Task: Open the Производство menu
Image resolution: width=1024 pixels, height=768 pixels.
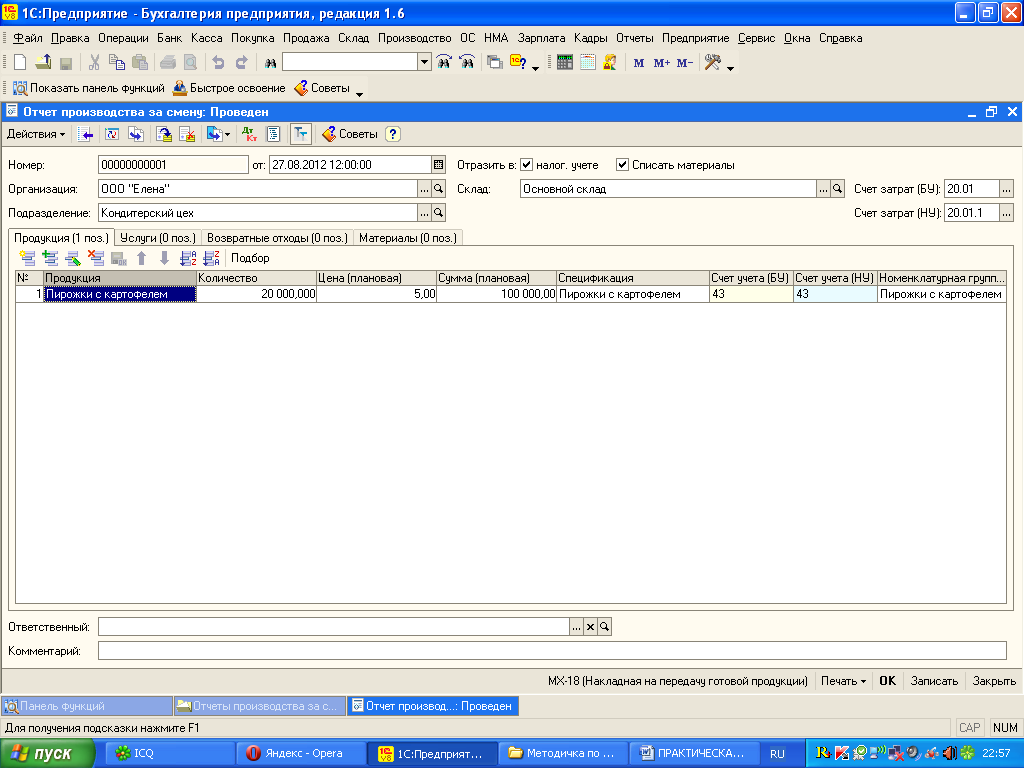Action: [415, 38]
